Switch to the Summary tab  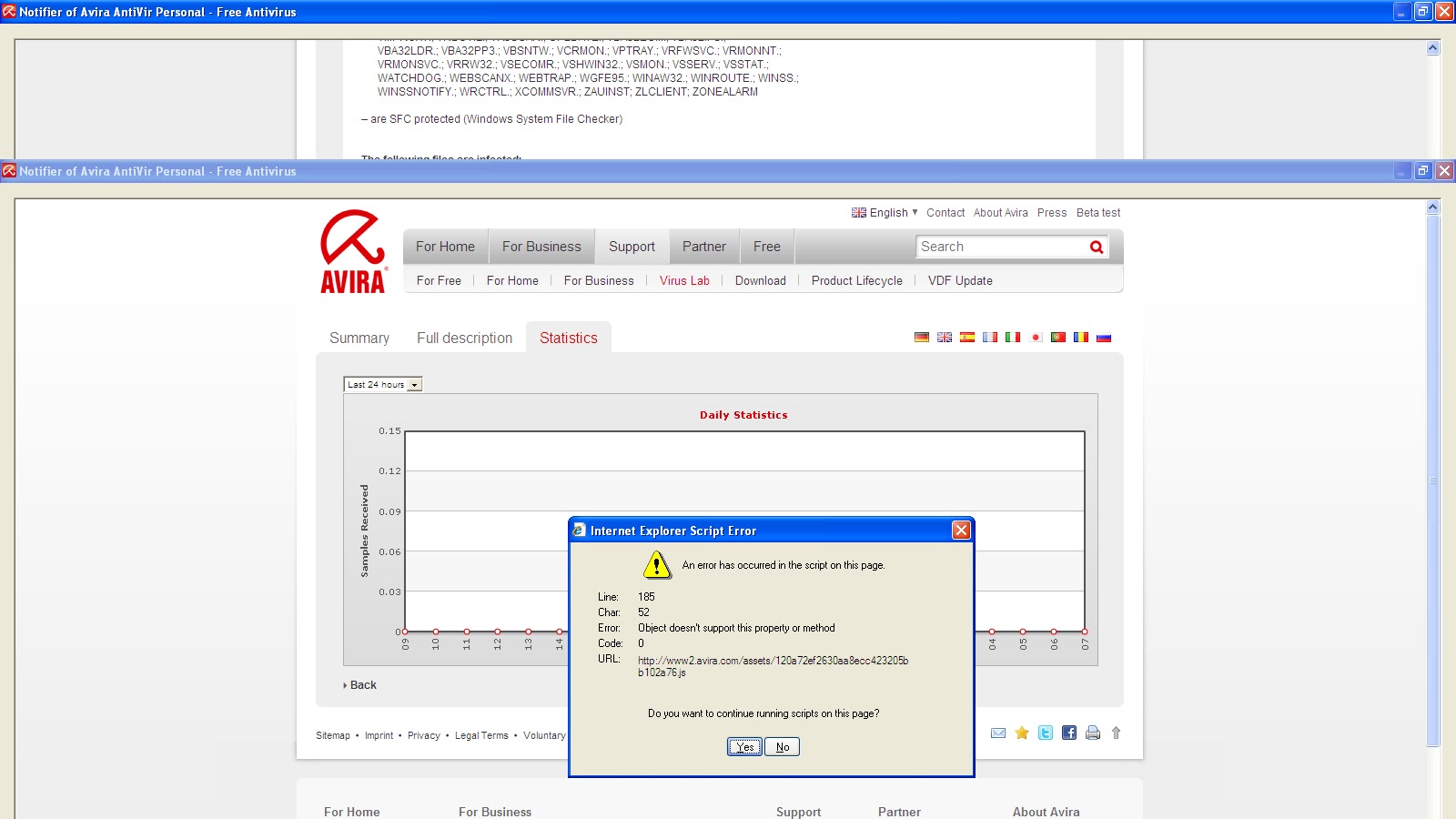coord(359,338)
